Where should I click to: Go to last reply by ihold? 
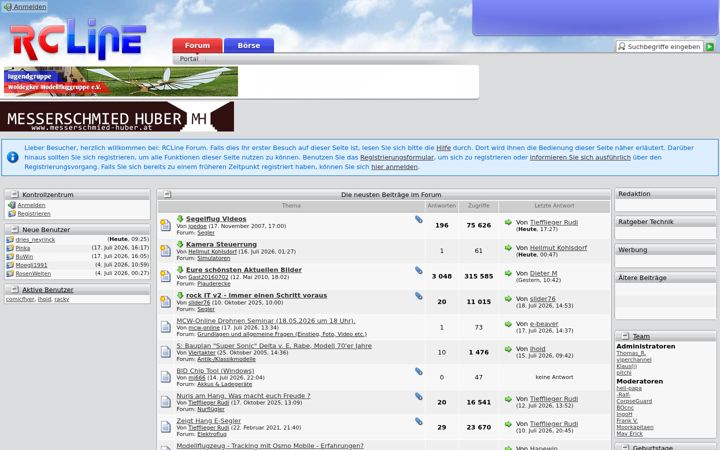[x=508, y=349]
